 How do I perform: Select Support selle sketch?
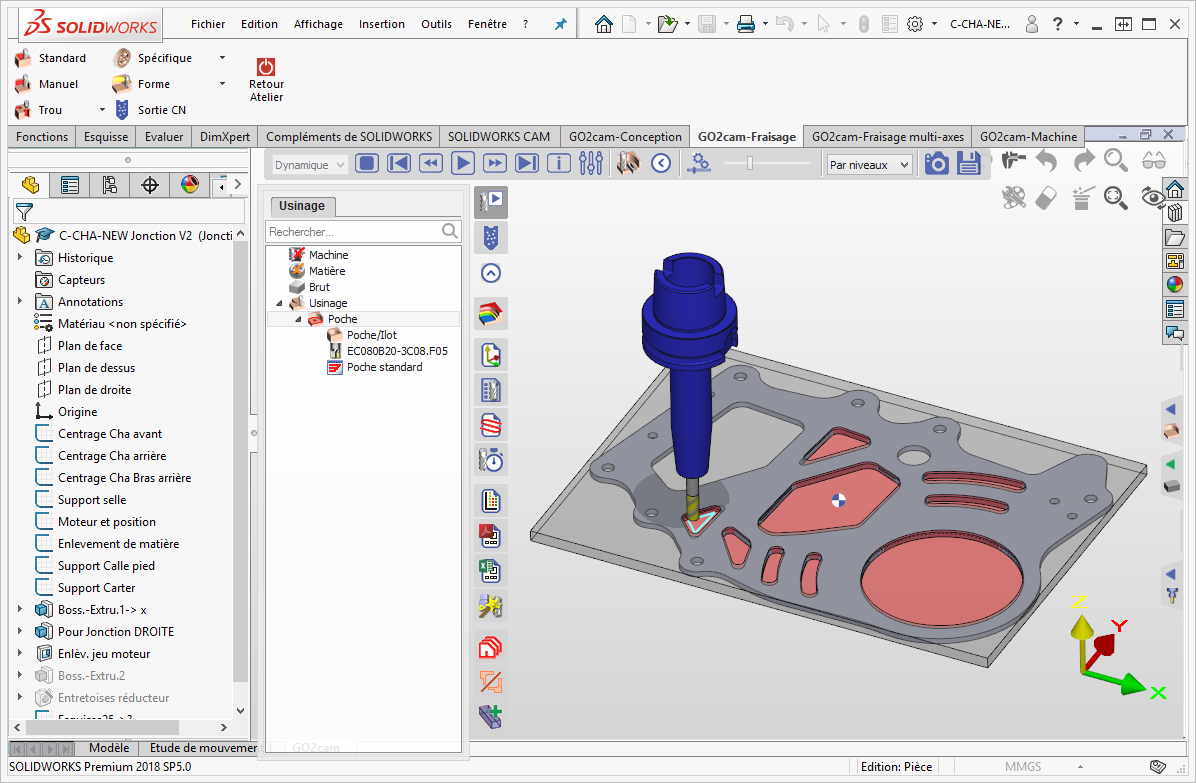(92, 500)
